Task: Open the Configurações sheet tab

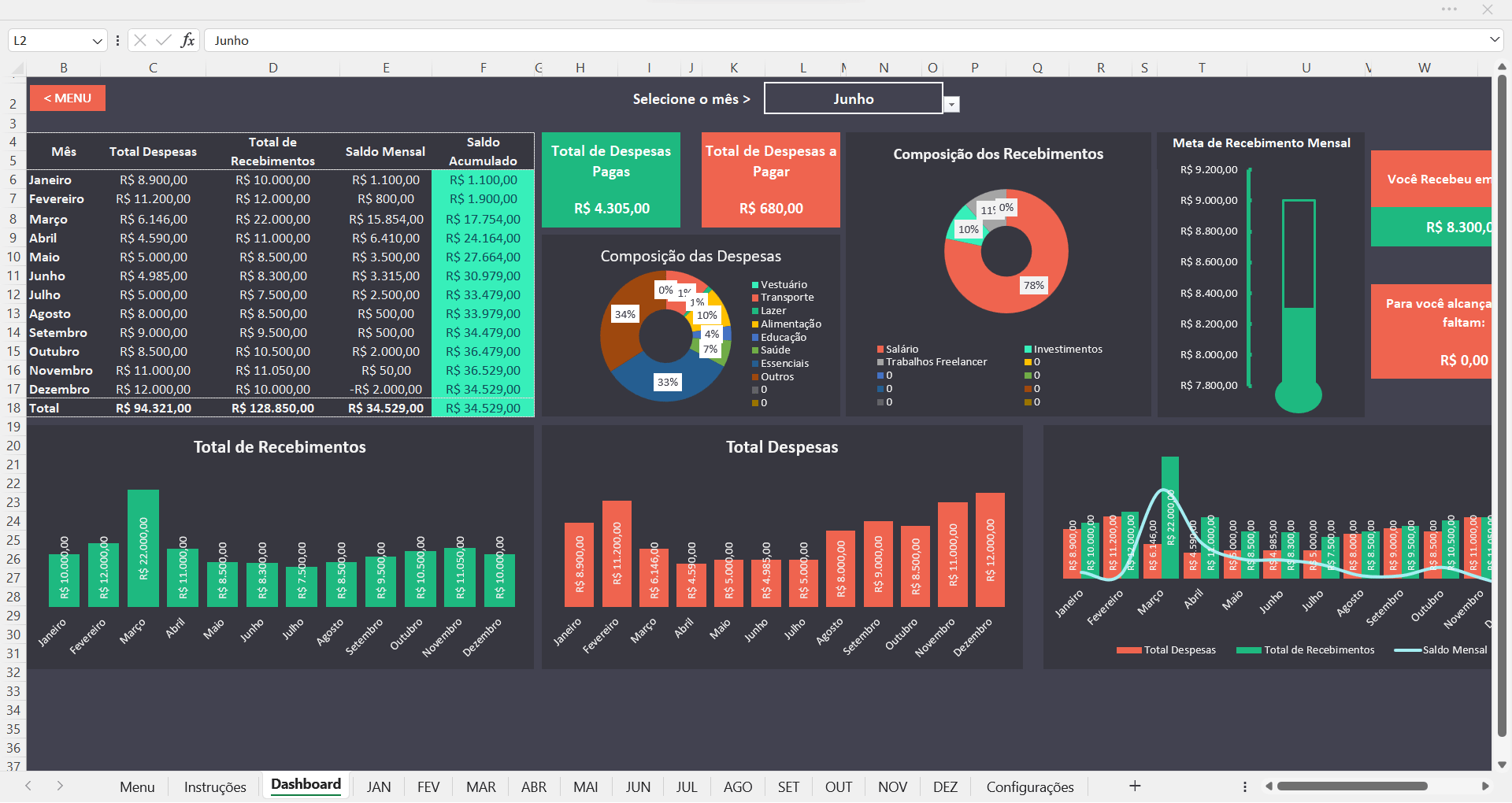Action: (x=1030, y=786)
